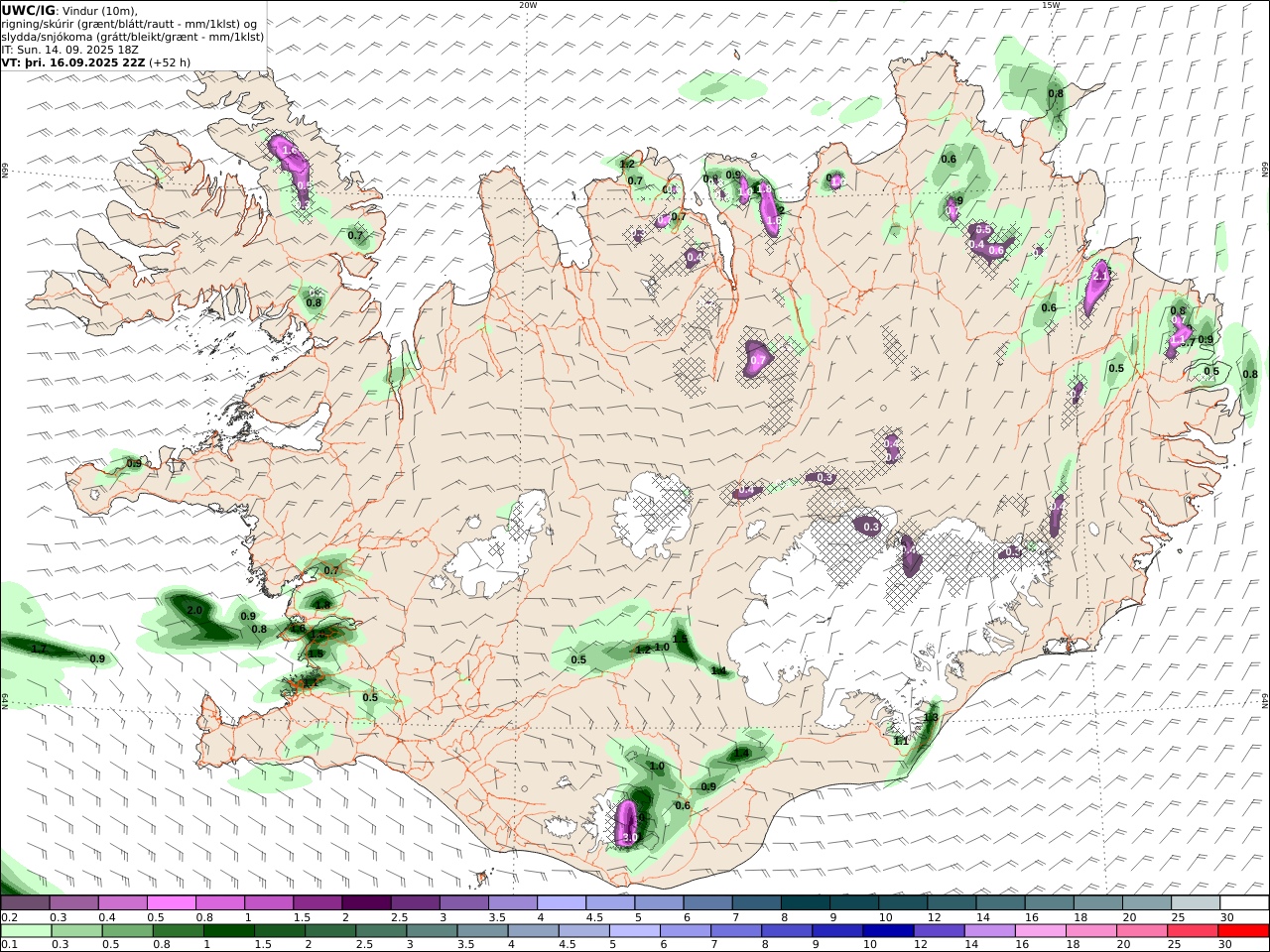Image resolution: width=1270 pixels, height=952 pixels.
Task: Select the dark teal 8–9 snow legend swatch
Action: pyautogui.click(x=804, y=903)
